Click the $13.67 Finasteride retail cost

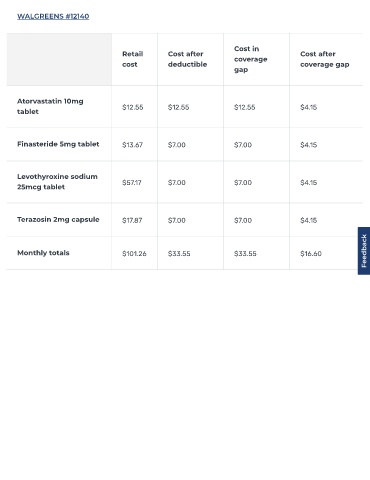[132, 145]
